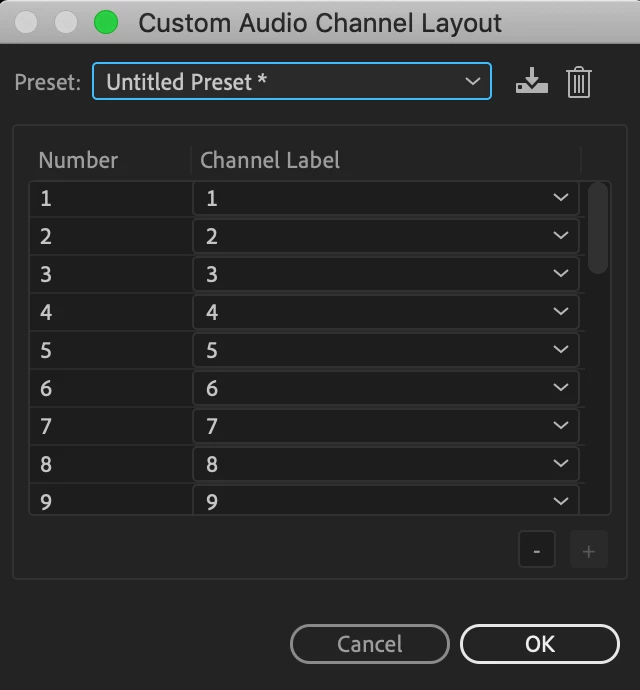The width and height of the screenshot is (640, 690).
Task: Expand Channel Label dropdown for channel 5
Action: click(385, 351)
